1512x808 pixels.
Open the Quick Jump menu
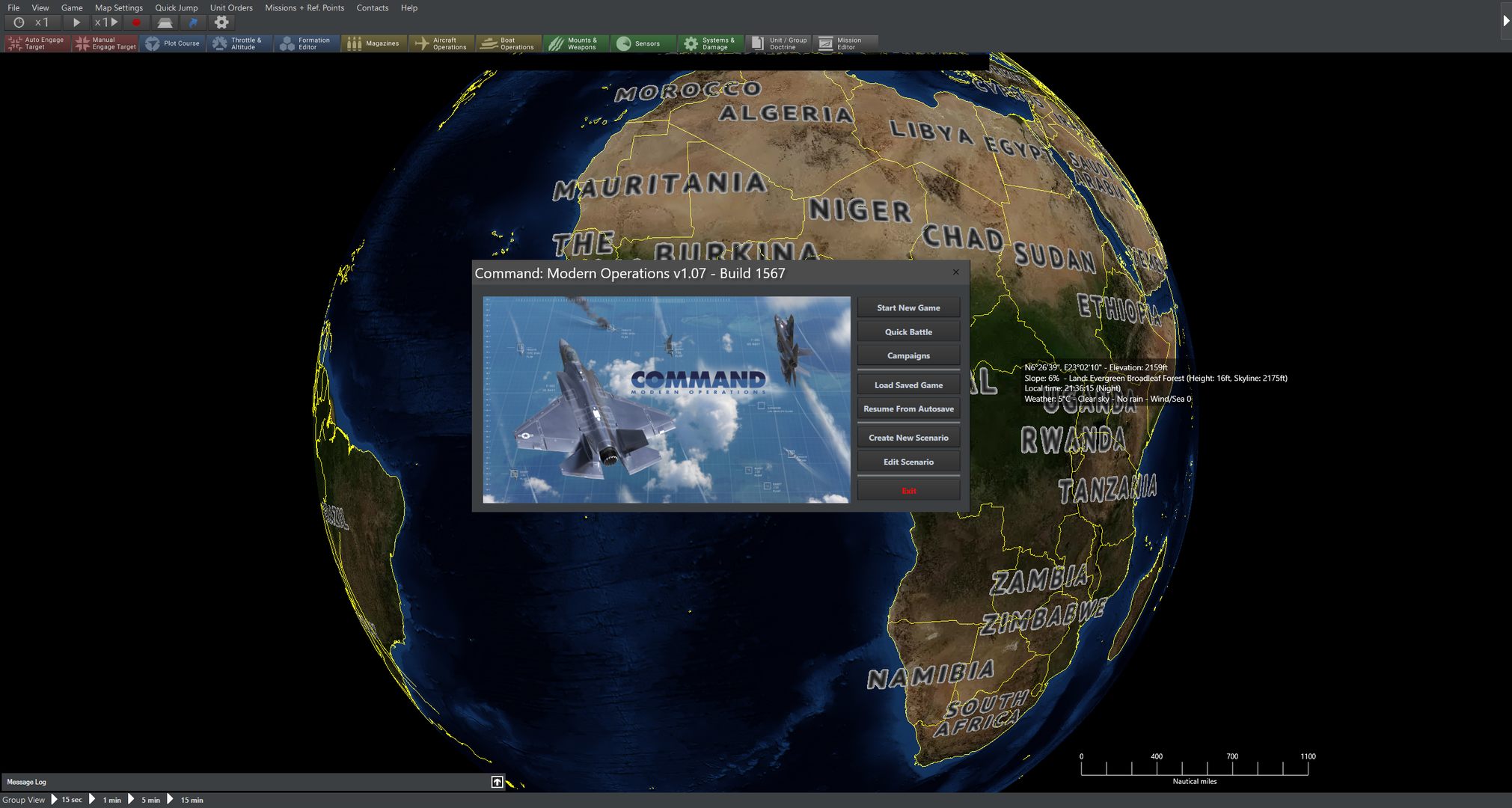click(x=177, y=7)
